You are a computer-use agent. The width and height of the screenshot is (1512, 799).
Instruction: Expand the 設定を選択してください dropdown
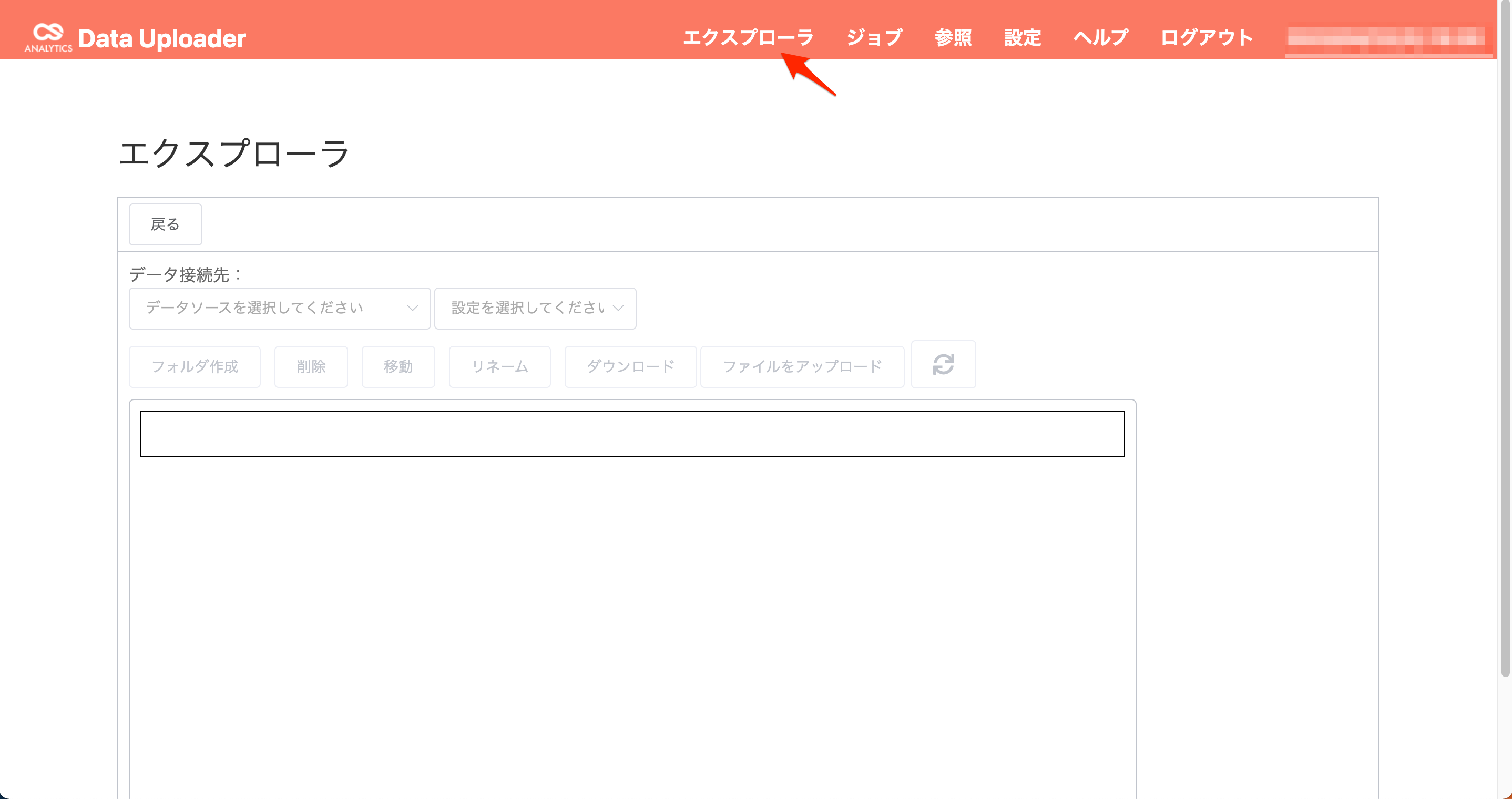[535, 308]
